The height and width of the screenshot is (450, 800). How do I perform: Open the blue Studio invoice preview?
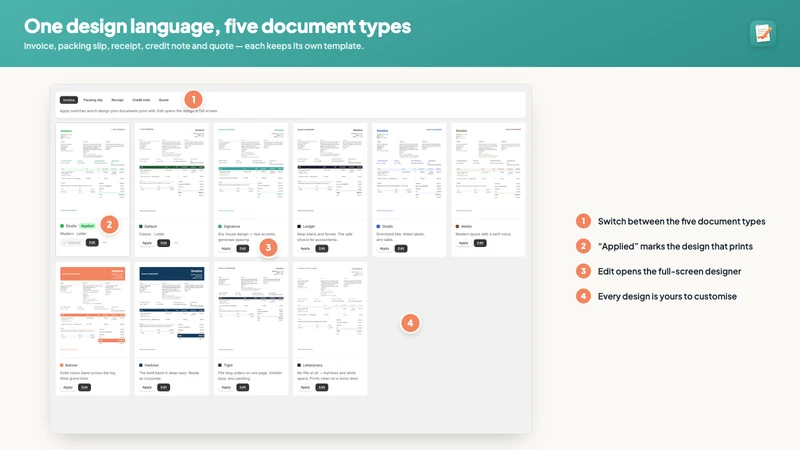(x=409, y=171)
